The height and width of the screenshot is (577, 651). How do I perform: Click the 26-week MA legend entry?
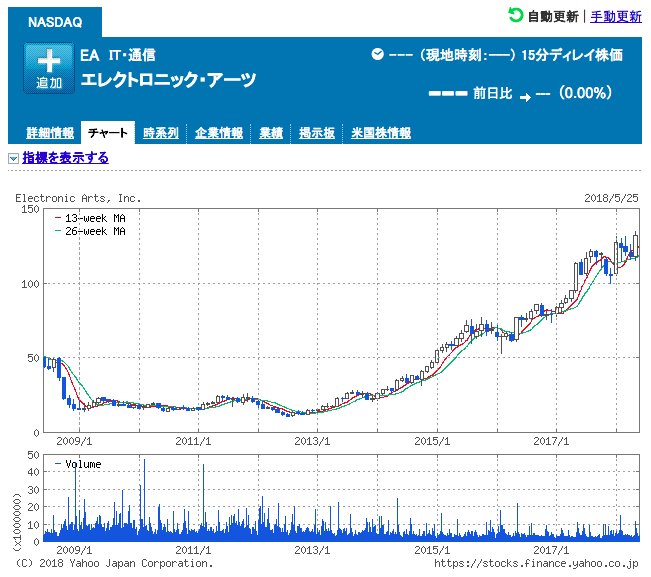(x=91, y=231)
